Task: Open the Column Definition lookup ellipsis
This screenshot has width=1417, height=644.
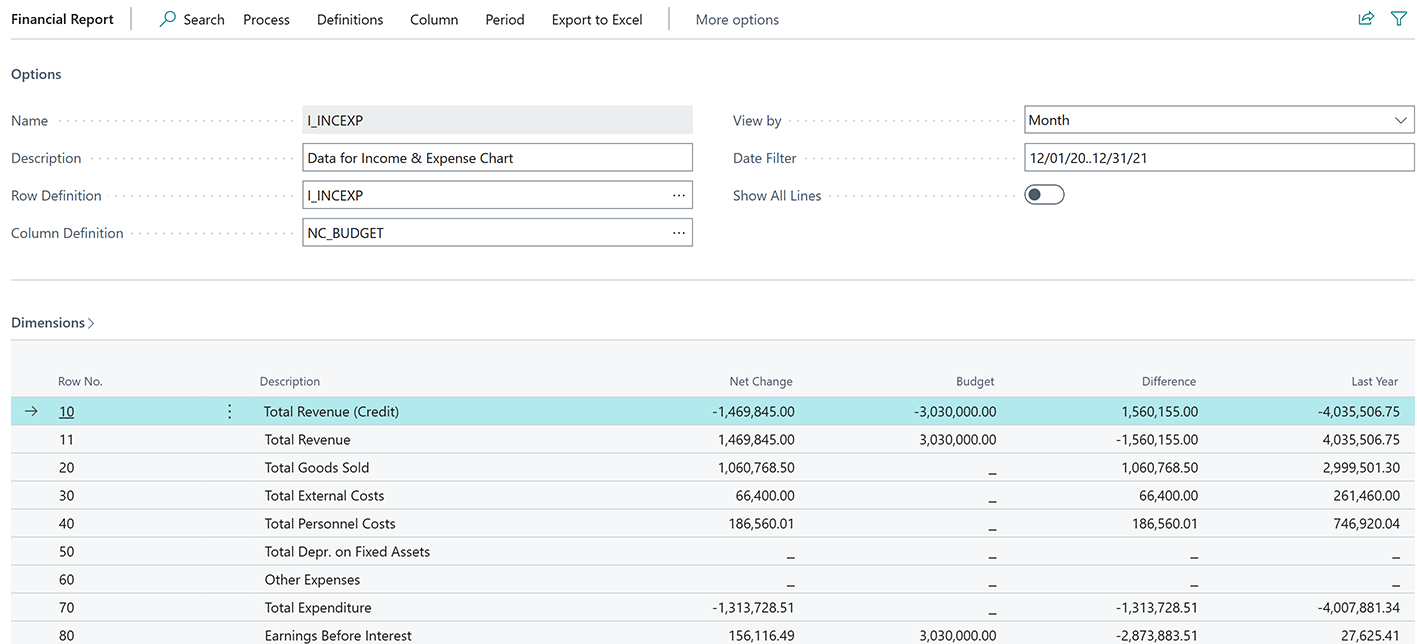Action: click(679, 232)
